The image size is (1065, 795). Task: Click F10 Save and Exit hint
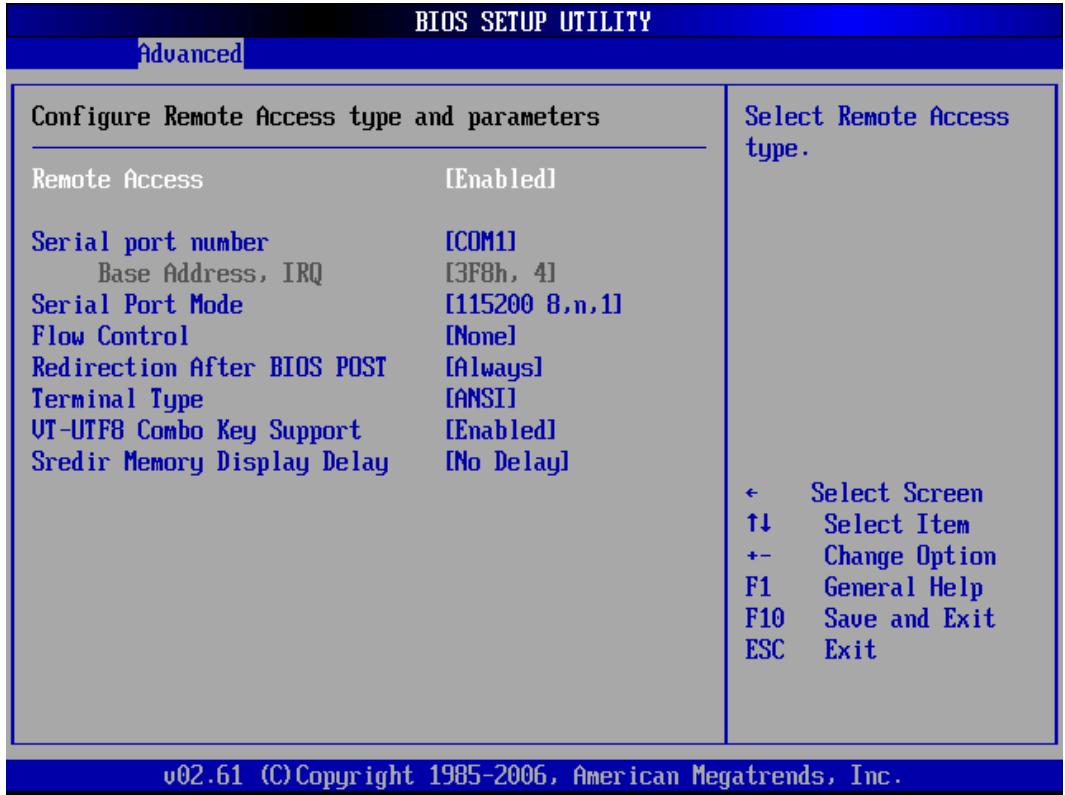tap(870, 618)
